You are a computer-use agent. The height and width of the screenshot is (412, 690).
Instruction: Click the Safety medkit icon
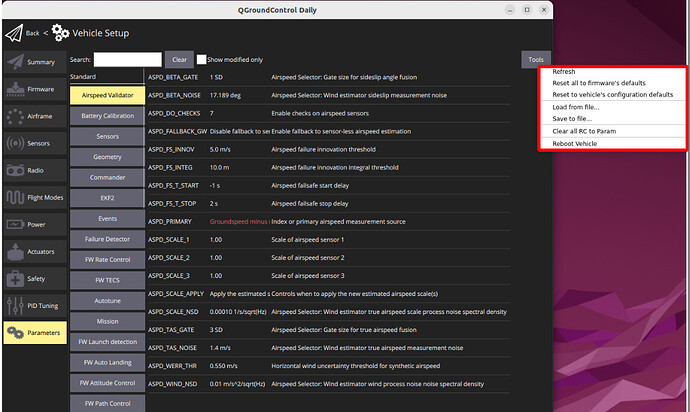tap(15, 279)
